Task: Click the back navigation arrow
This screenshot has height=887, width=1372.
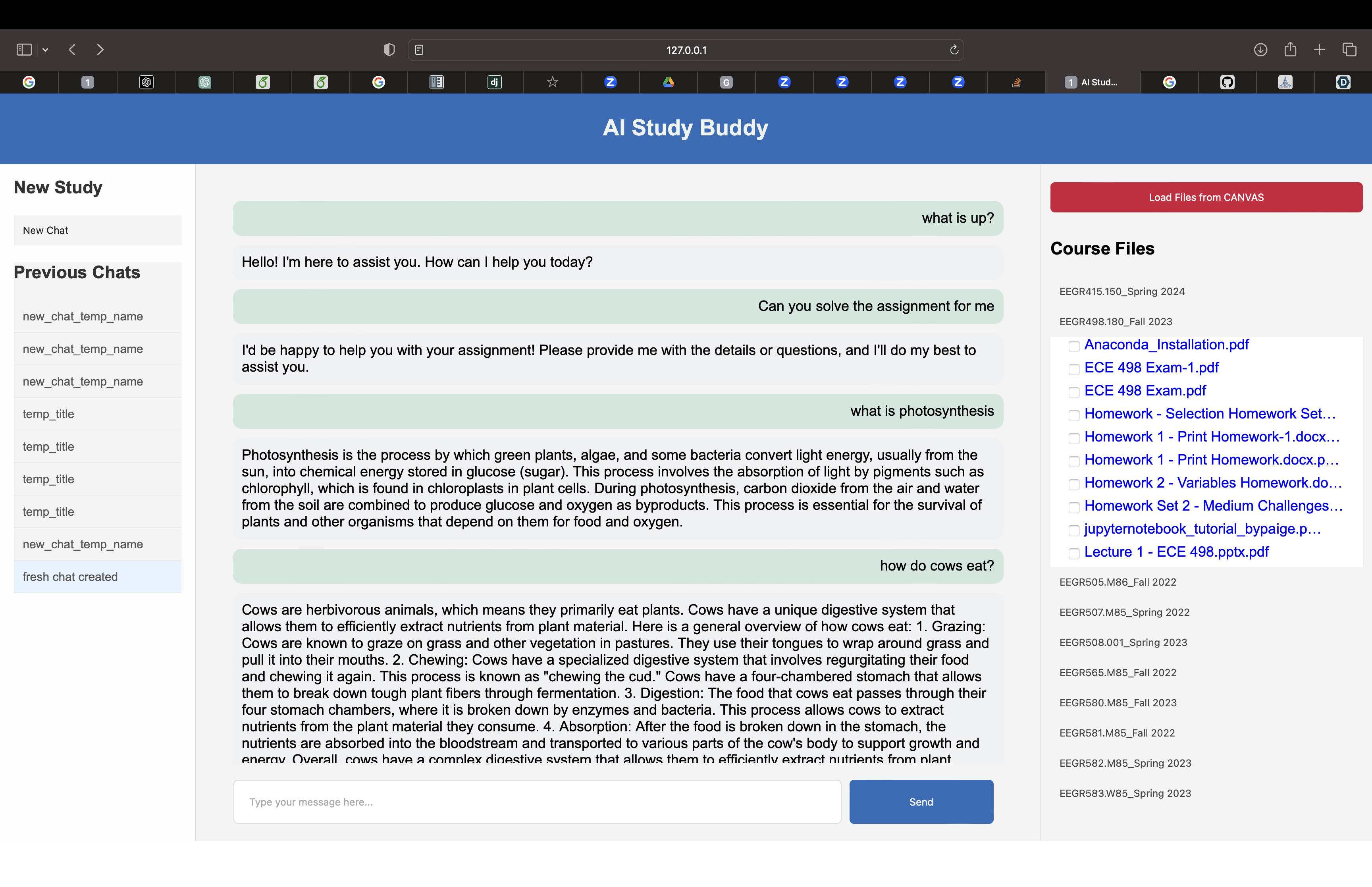Action: (x=72, y=50)
